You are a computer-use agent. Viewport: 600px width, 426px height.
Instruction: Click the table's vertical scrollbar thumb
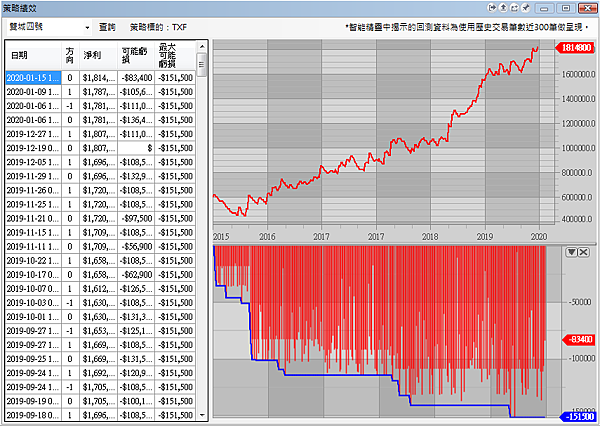pyautogui.click(x=202, y=64)
